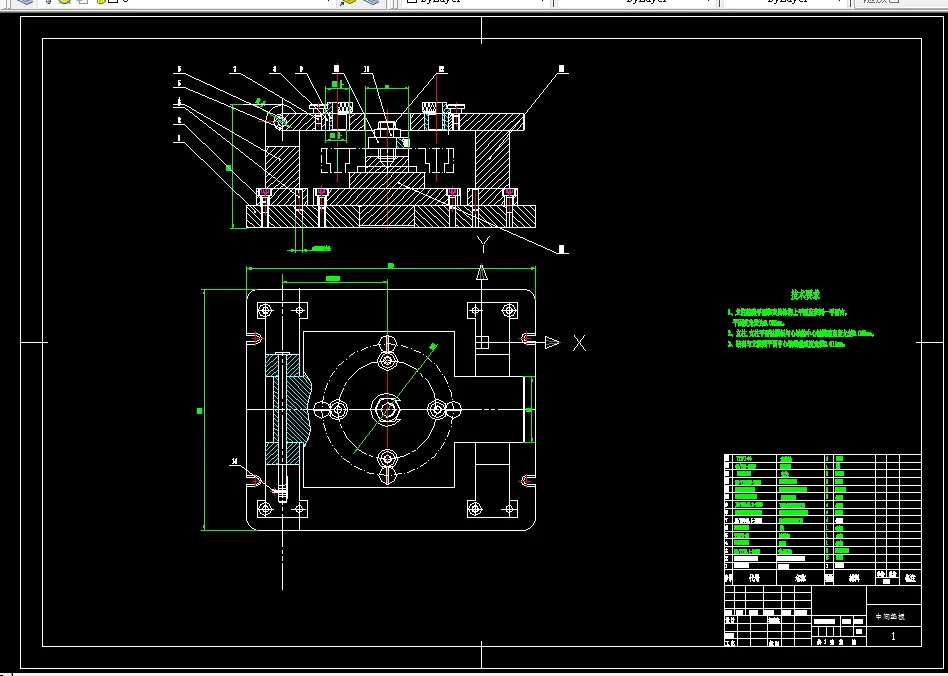Pick the bottom bolt on the dashed bolt circle
This screenshot has height=676, width=948.
[387, 458]
